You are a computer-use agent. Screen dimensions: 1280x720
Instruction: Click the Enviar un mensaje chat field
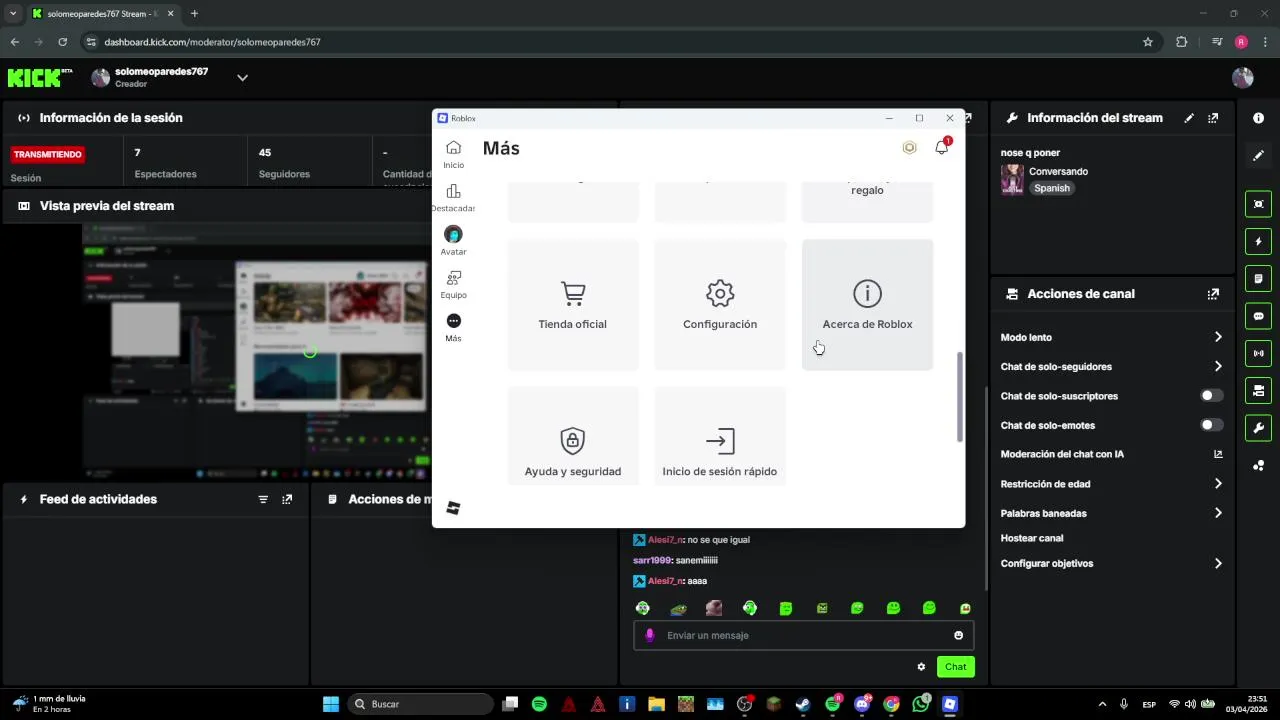click(803, 635)
